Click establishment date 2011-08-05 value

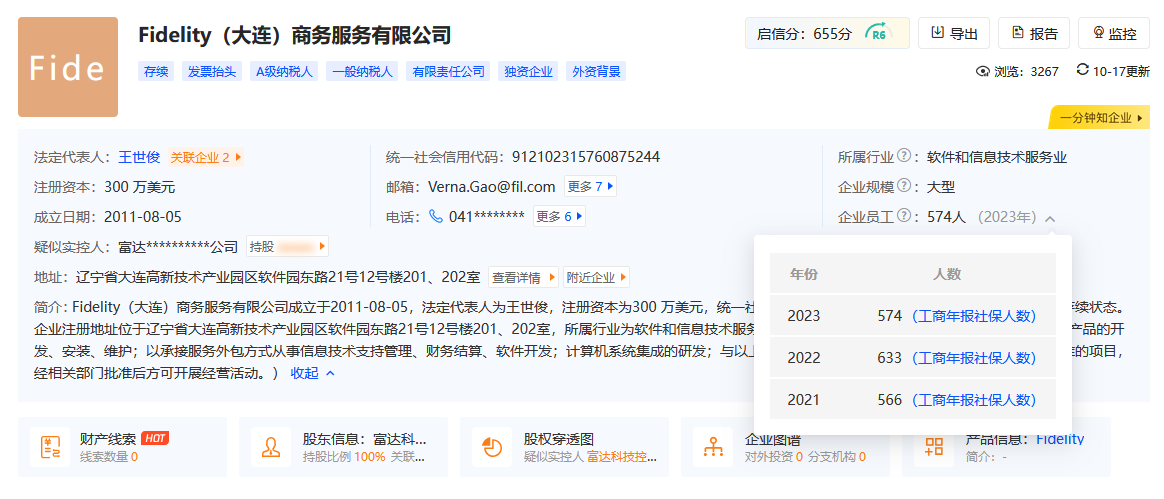pyautogui.click(x=143, y=217)
